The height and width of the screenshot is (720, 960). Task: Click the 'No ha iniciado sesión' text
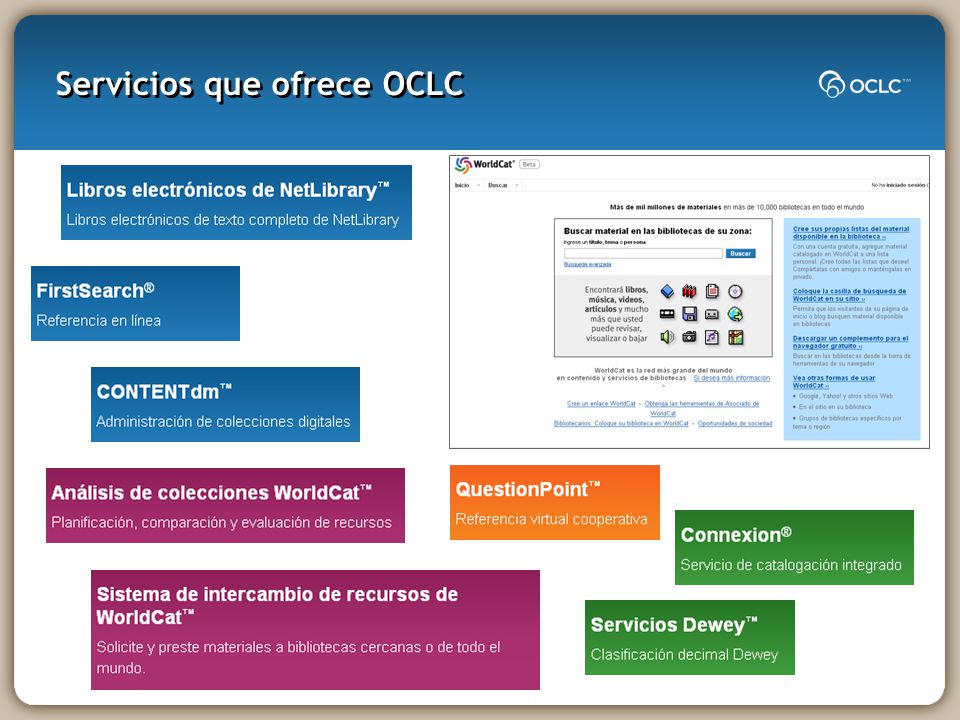pyautogui.click(x=899, y=185)
